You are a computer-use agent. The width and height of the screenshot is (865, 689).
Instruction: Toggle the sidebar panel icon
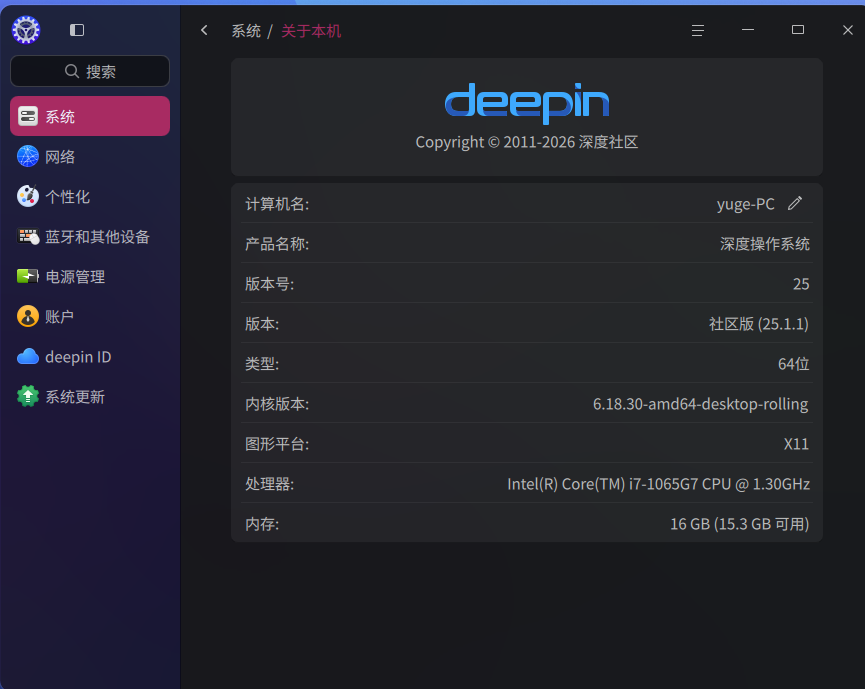click(x=77, y=30)
